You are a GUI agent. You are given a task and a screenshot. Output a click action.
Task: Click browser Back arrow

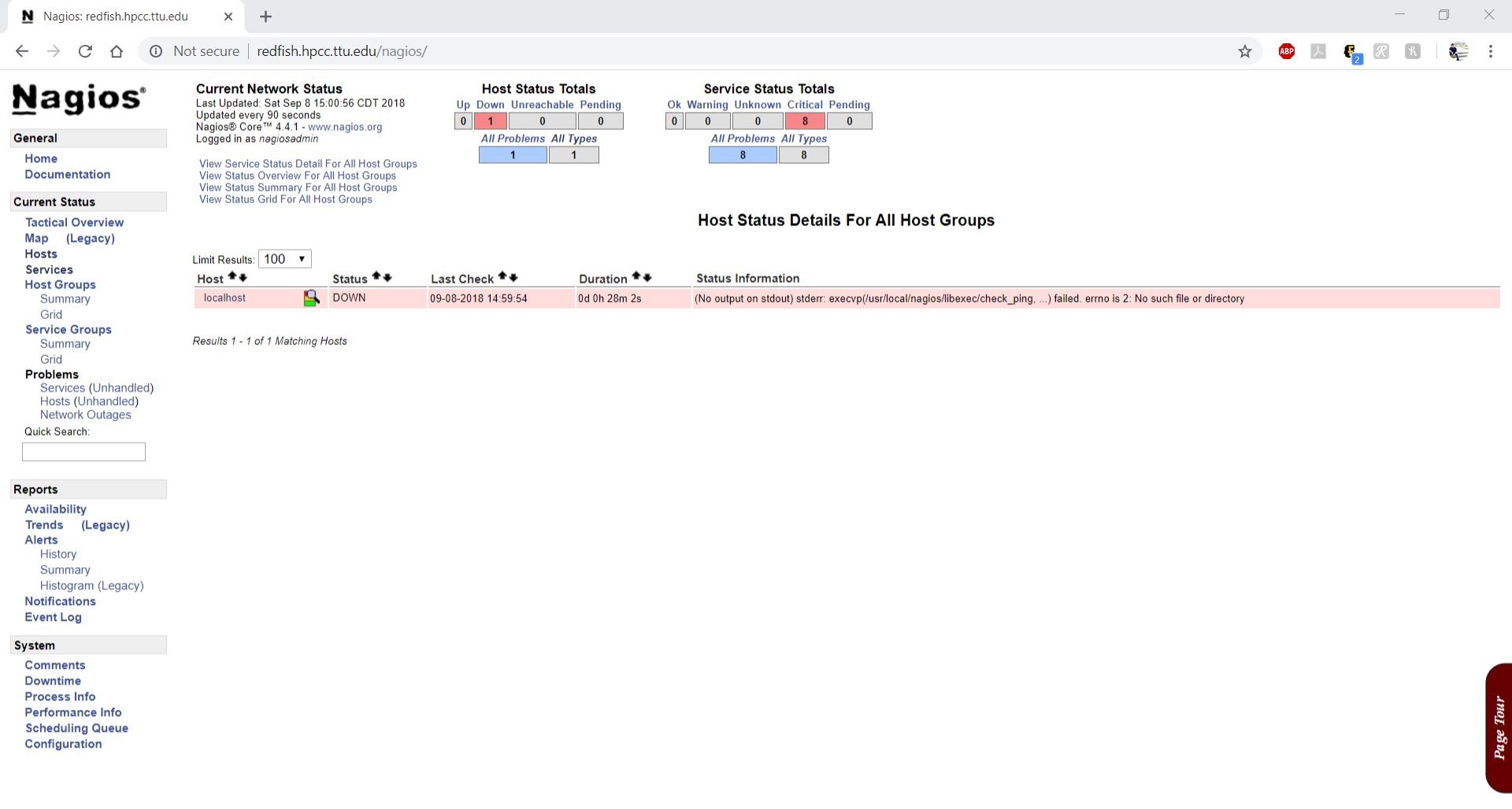(x=22, y=51)
